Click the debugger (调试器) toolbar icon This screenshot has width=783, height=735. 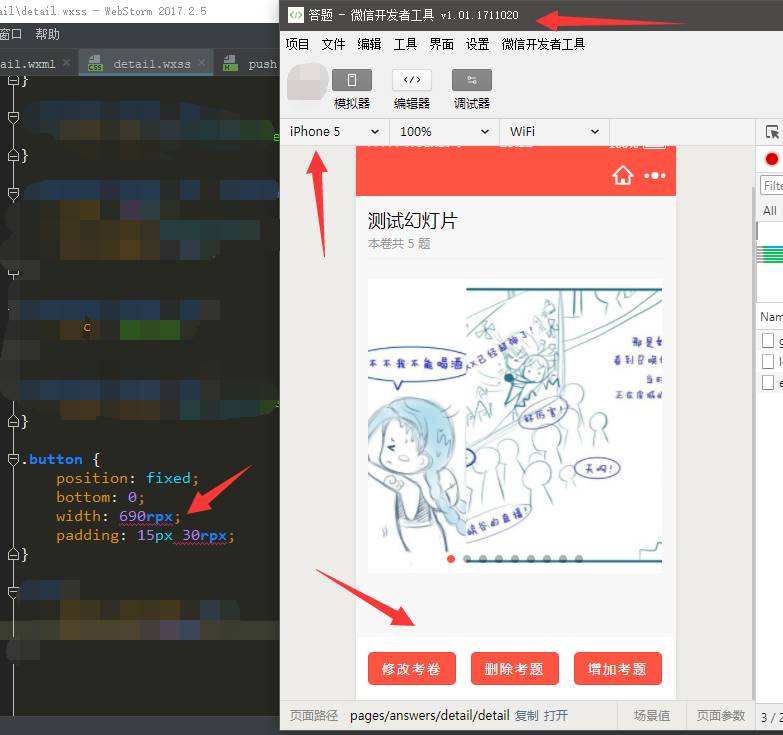[472, 80]
